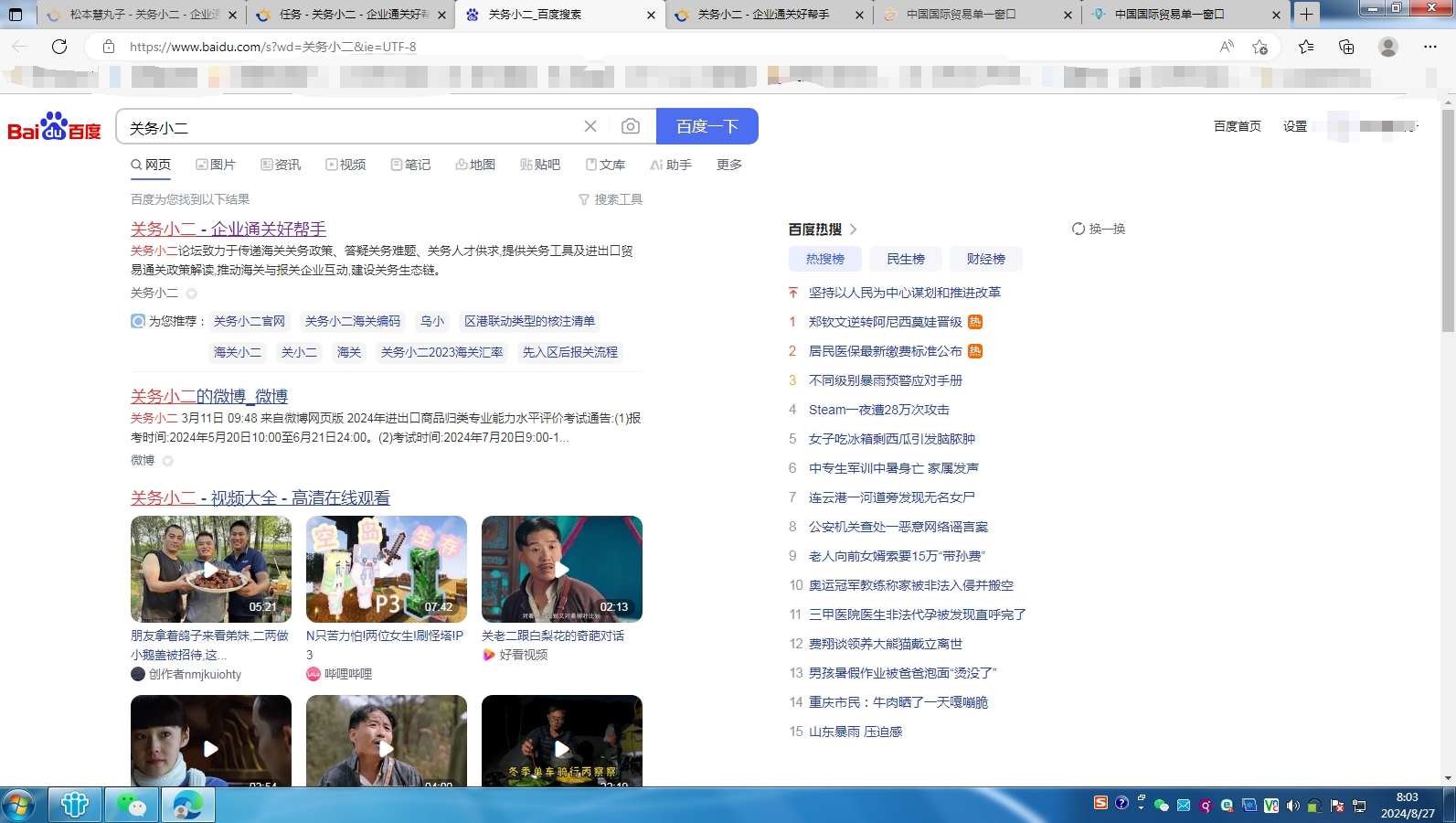
Task: Click the 百度一下 search button
Action: tap(707, 126)
